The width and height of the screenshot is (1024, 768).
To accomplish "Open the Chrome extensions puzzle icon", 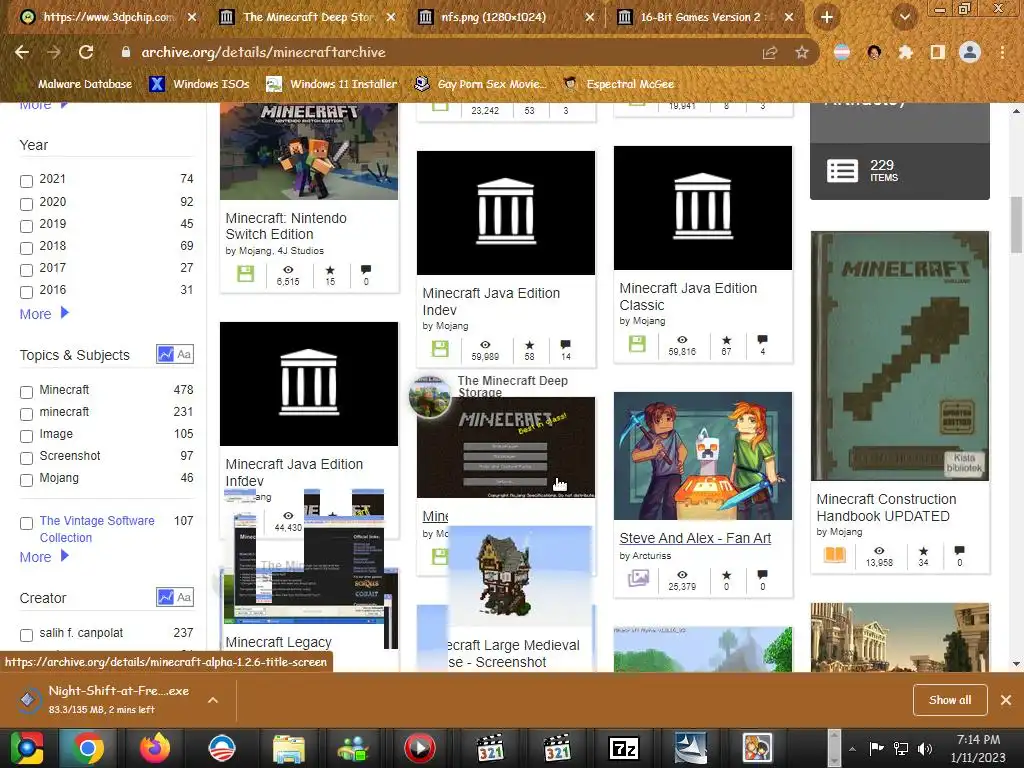I will (x=905, y=52).
